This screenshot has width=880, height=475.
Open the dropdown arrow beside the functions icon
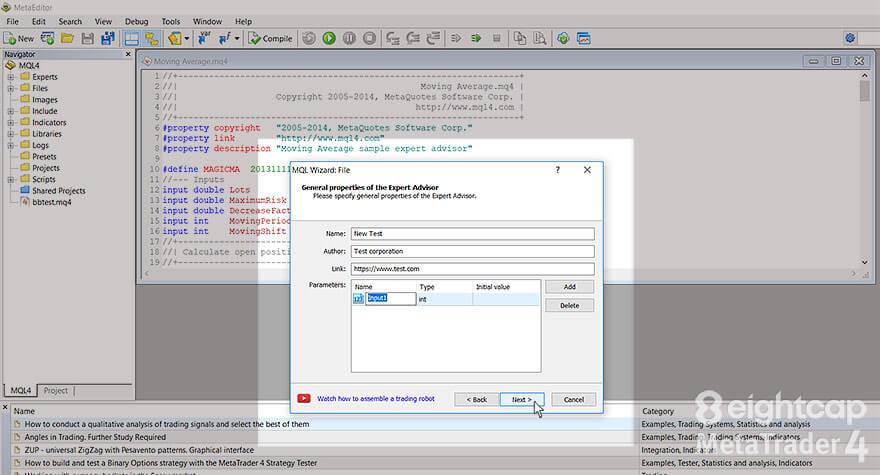click(x=237, y=39)
